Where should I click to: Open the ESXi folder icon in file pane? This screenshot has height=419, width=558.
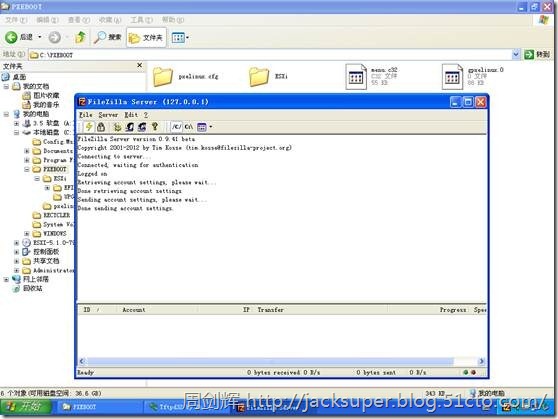[259, 77]
